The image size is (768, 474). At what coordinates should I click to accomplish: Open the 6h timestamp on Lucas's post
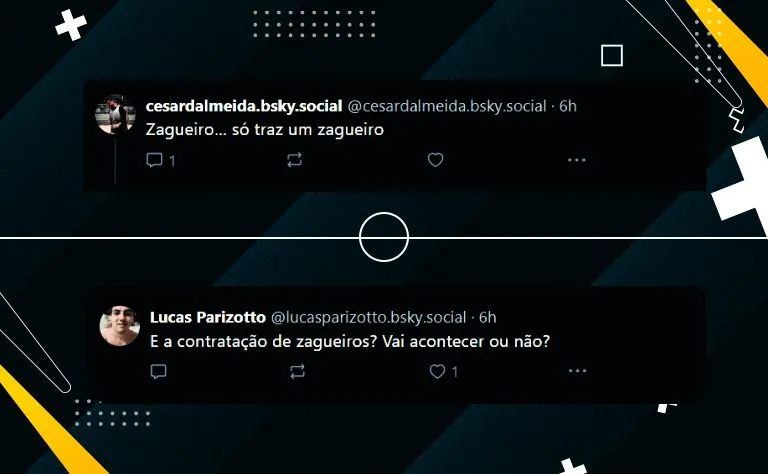[487, 317]
